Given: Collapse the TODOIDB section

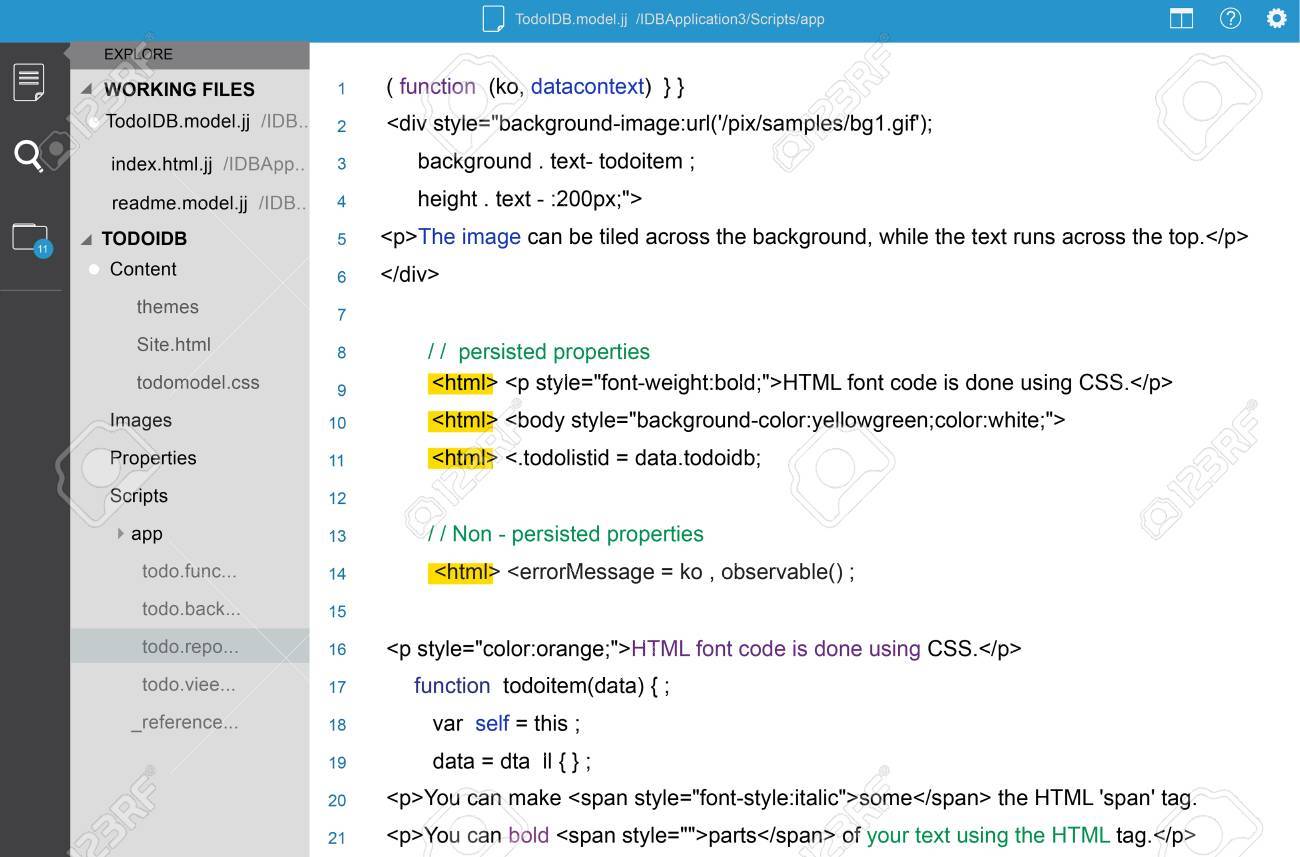Looking at the screenshot, I should [x=86, y=239].
